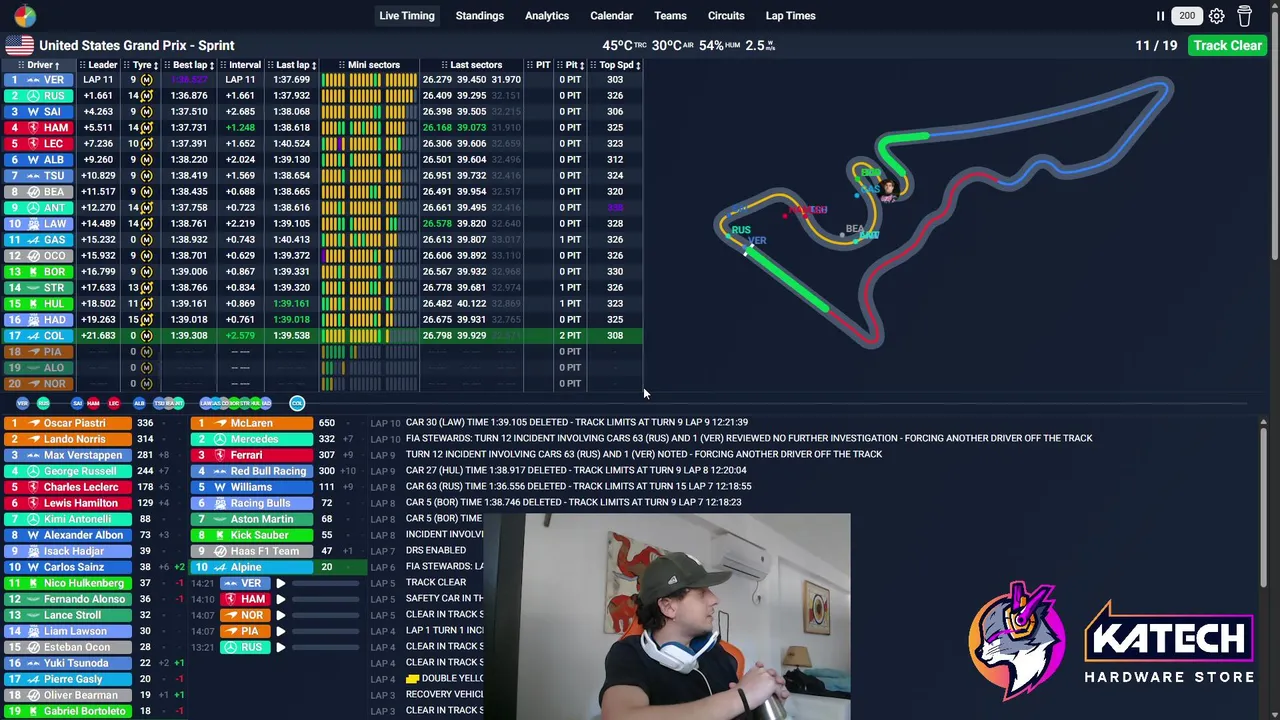The height and width of the screenshot is (720, 1280).
Task: Seek VER radio clip progress bar
Action: 325,583
